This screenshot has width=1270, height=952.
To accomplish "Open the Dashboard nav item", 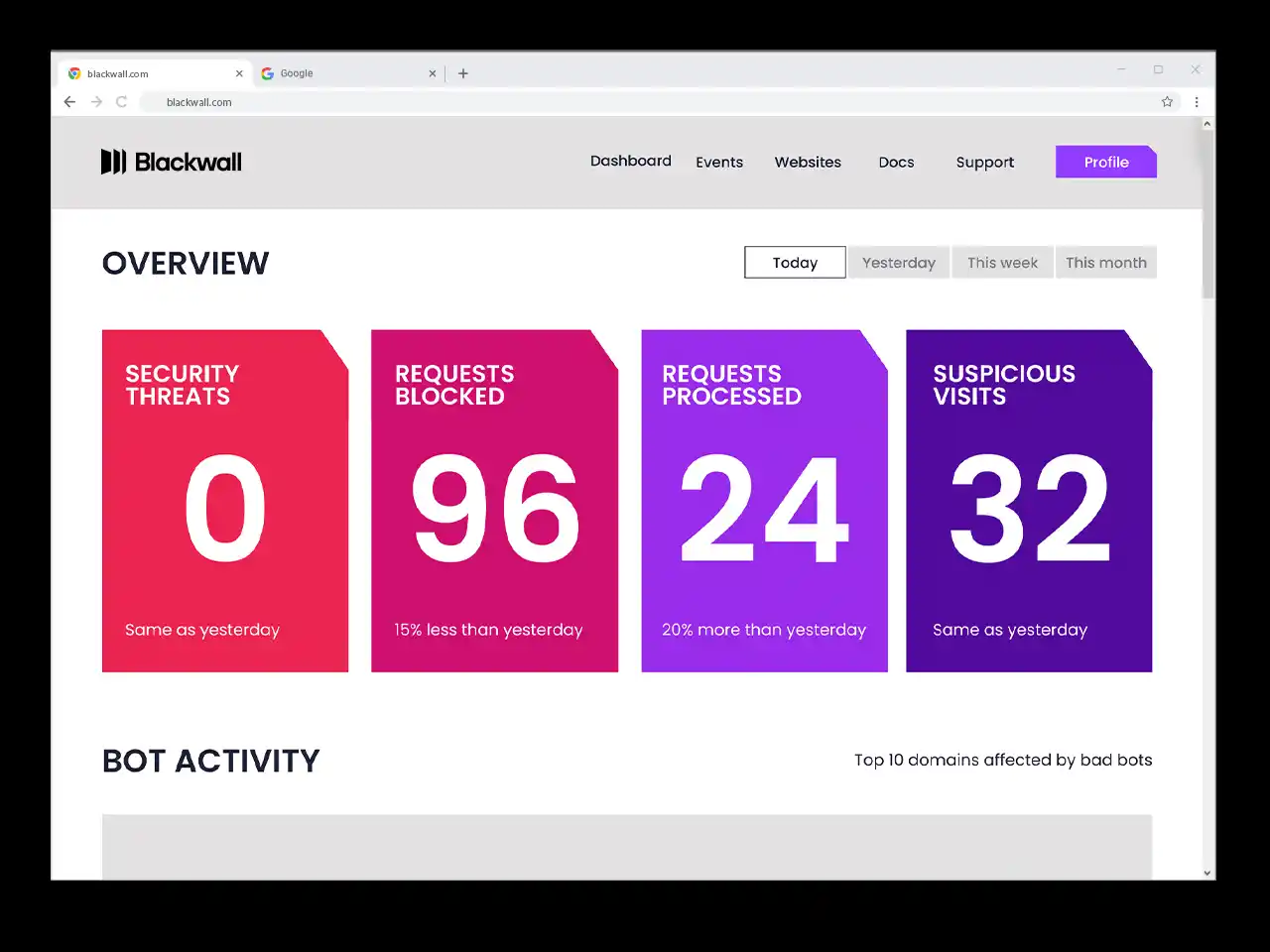I will [x=631, y=161].
